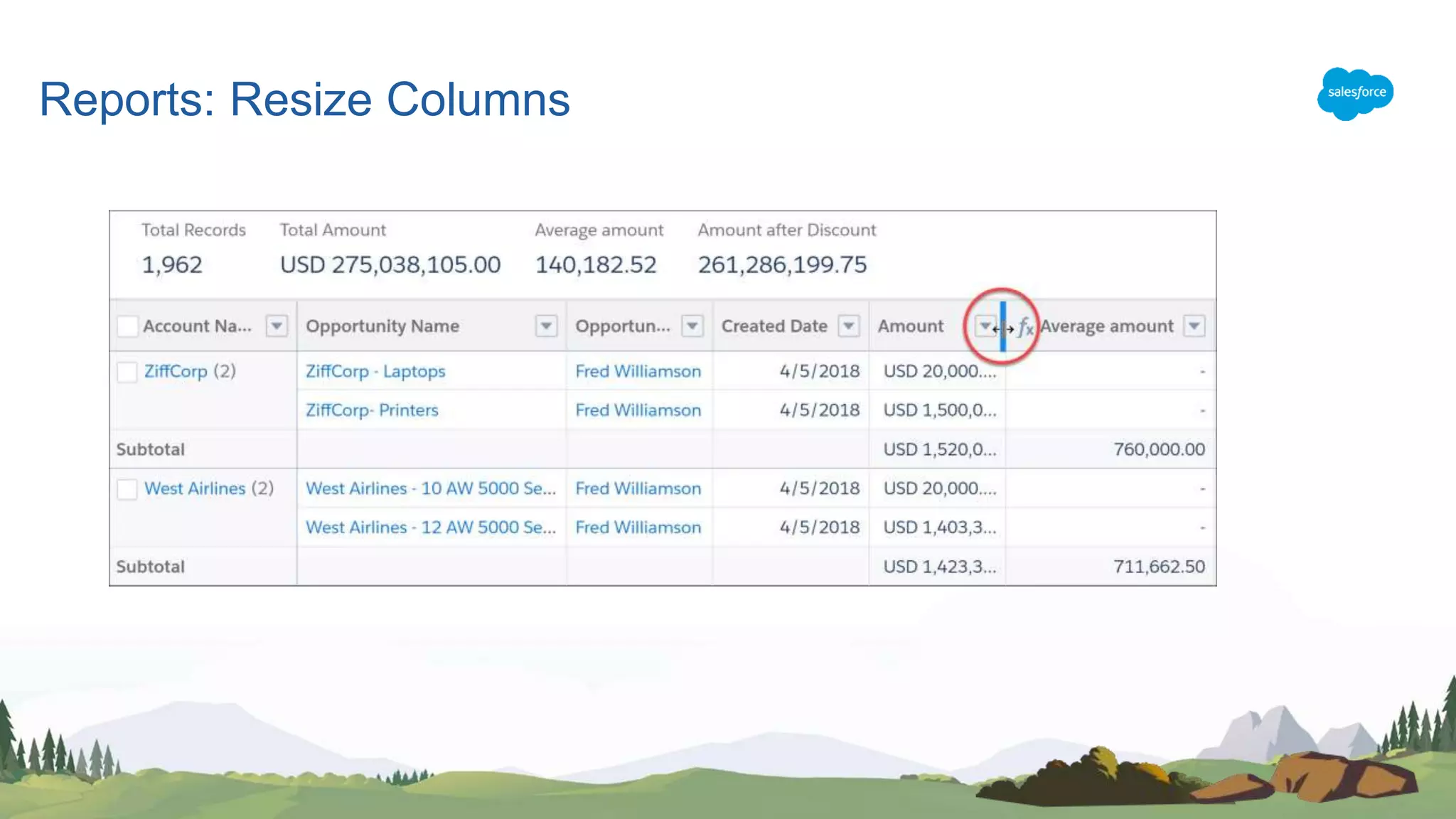
Task: Click the Reports: Resize Columns slide title
Action: tap(304, 99)
